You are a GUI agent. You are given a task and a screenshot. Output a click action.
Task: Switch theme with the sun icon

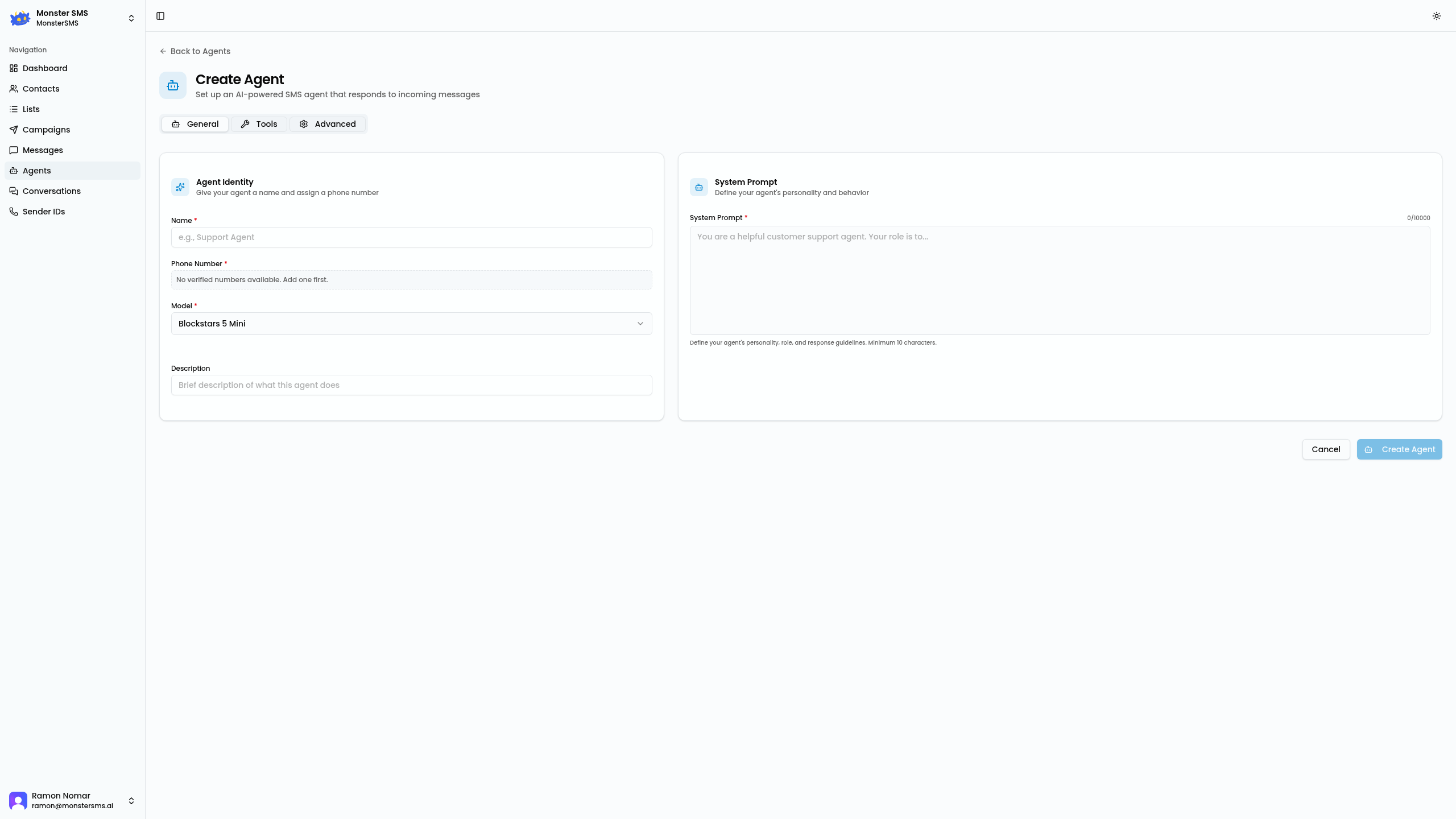coord(1436,16)
